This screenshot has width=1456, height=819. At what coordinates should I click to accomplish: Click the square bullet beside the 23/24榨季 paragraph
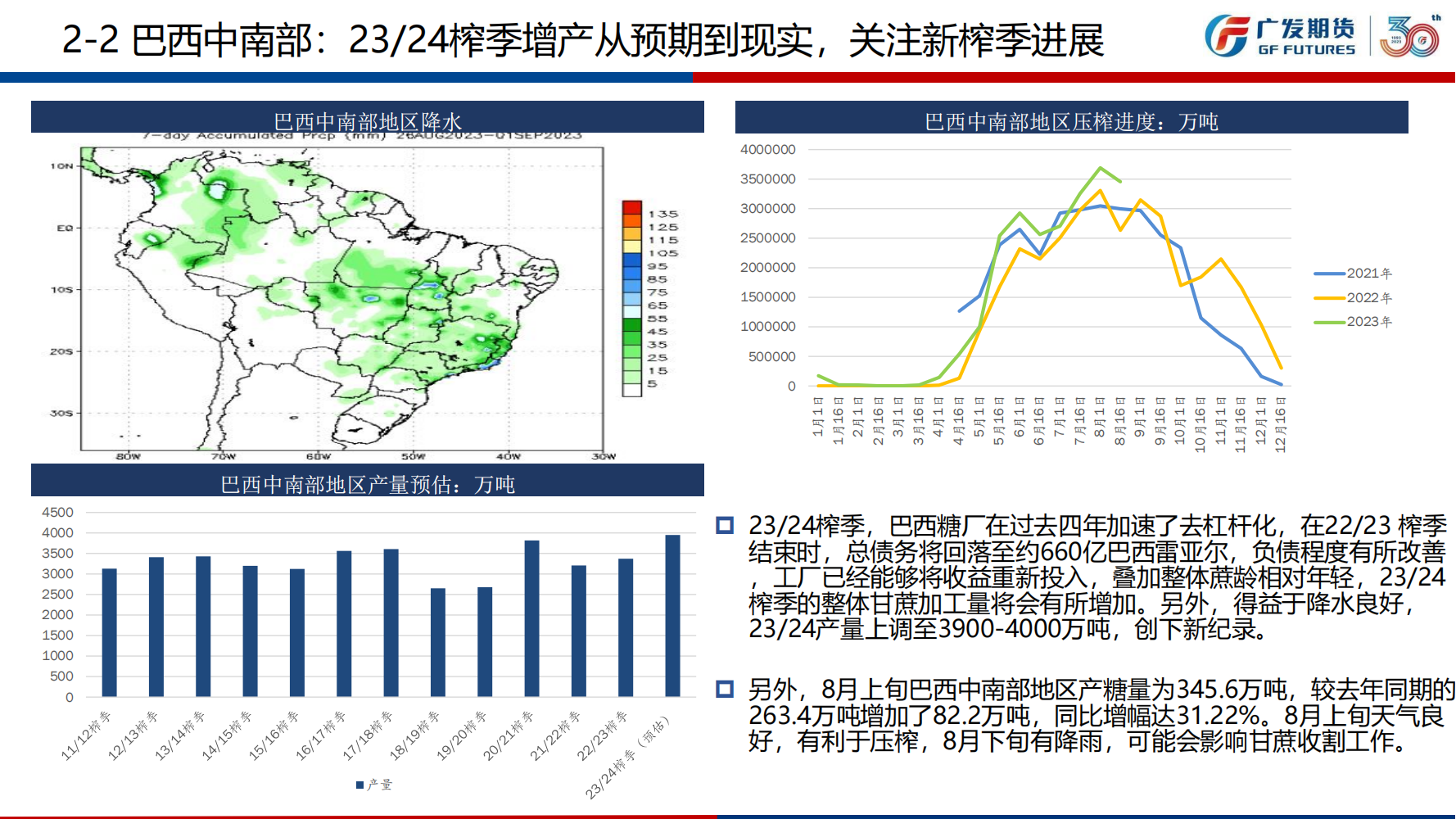coord(725,525)
